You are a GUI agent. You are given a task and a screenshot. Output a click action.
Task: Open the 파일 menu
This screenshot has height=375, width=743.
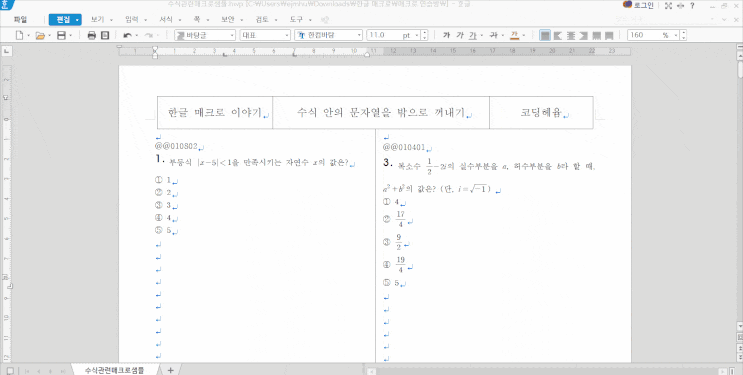pos(20,19)
